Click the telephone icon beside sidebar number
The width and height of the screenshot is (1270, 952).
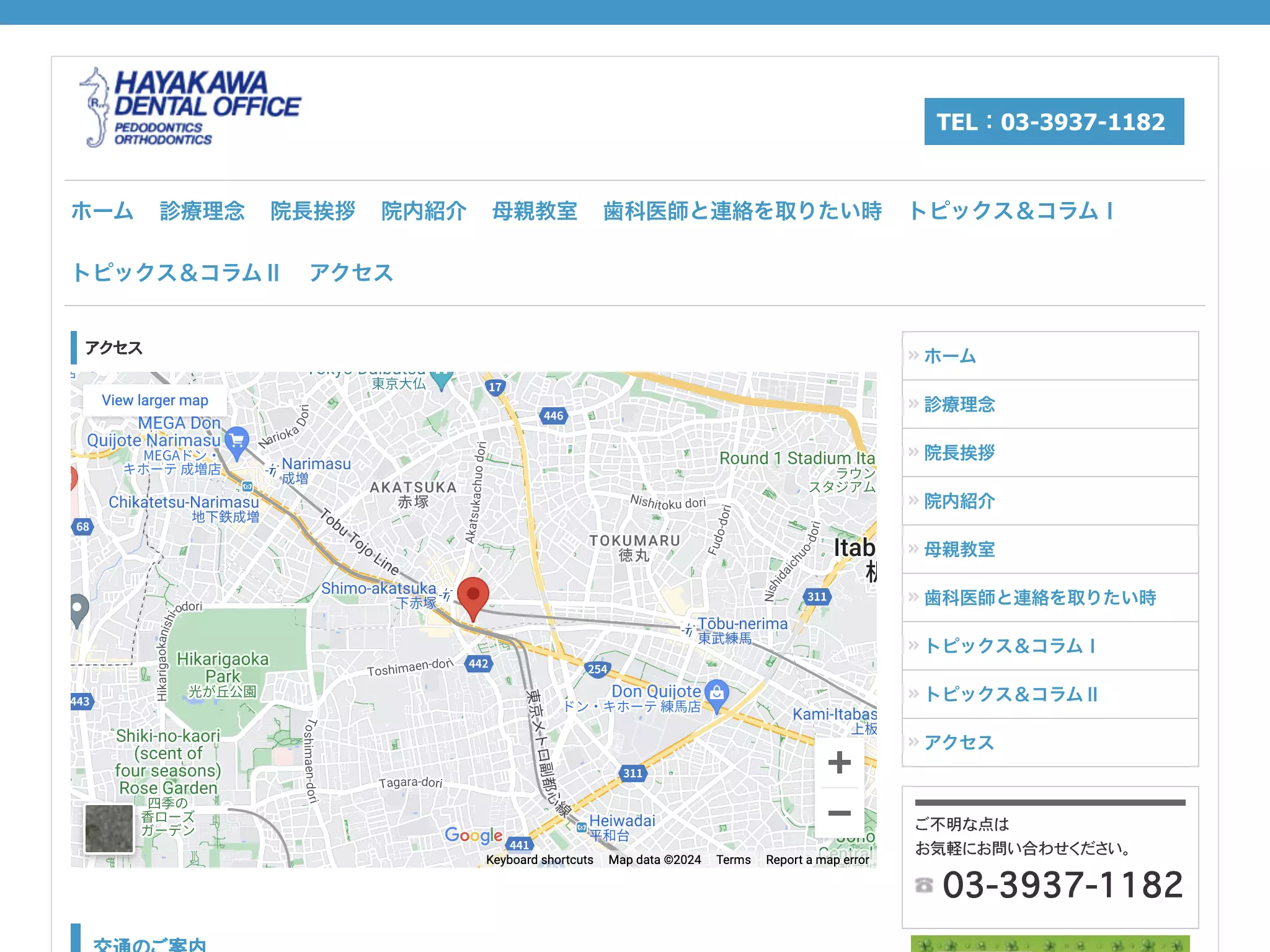(924, 885)
